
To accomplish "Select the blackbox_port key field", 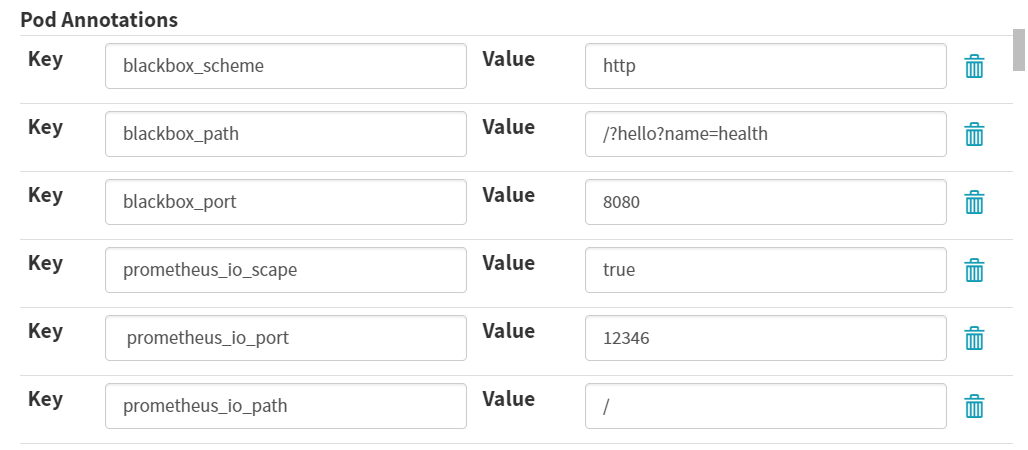I will [286, 202].
